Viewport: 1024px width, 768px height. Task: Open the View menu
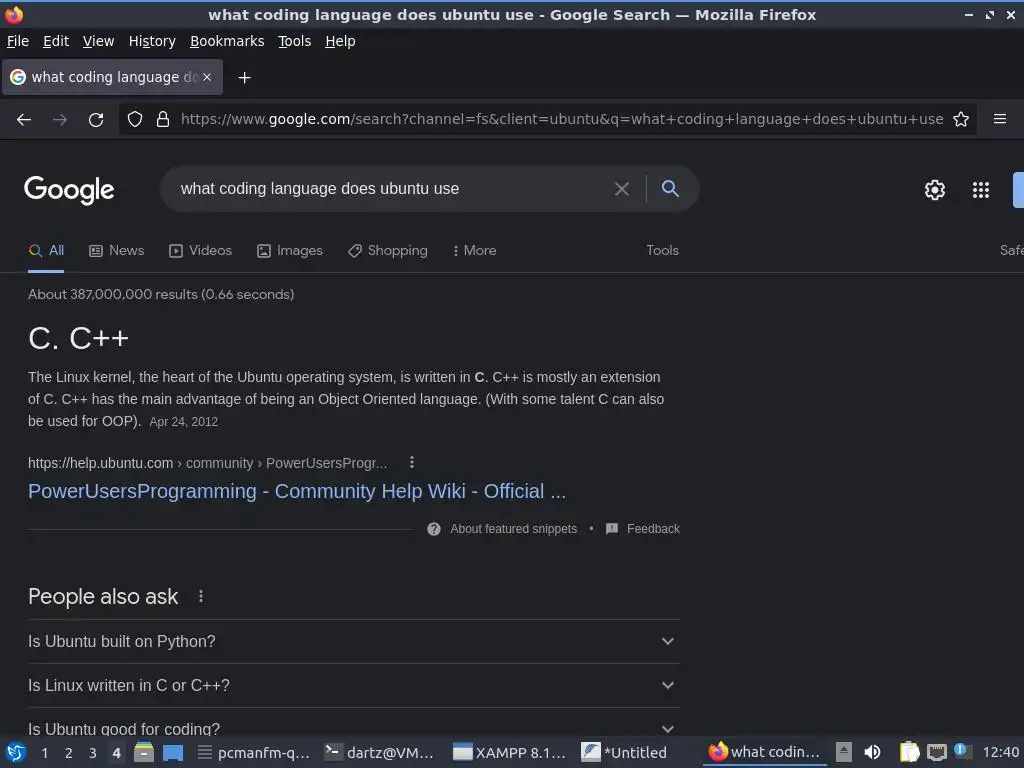click(99, 41)
